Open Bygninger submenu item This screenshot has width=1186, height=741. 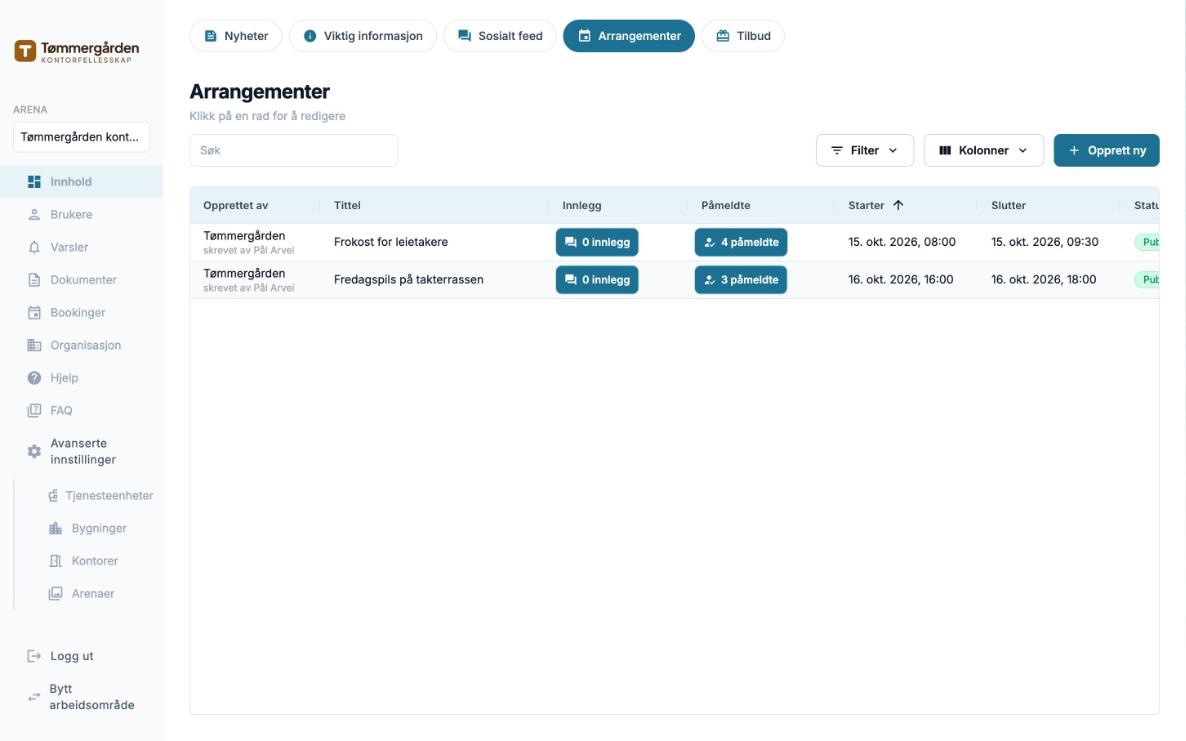click(99, 529)
